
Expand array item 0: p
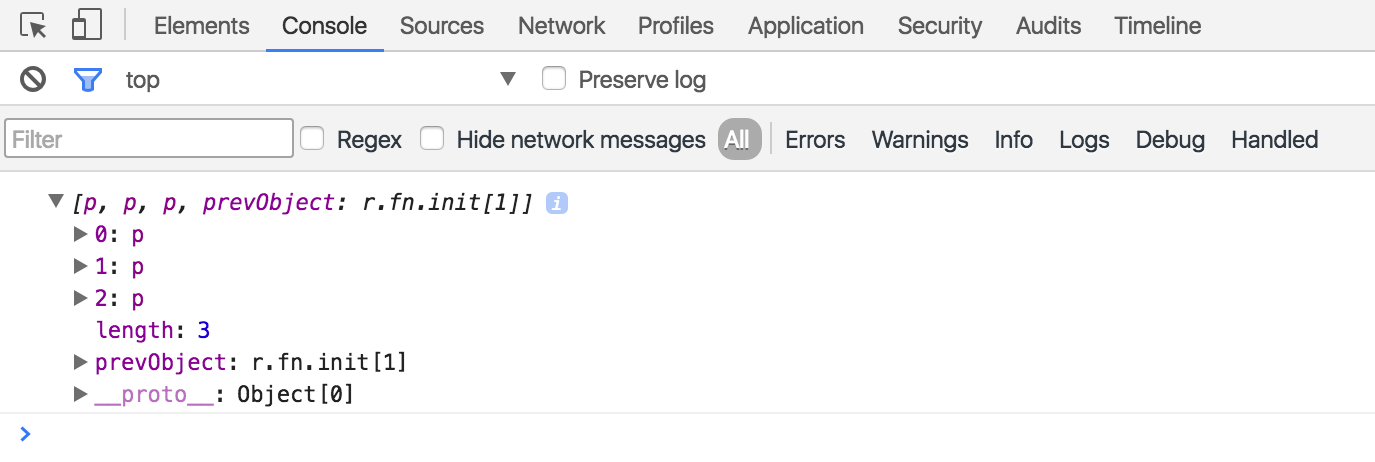81,235
